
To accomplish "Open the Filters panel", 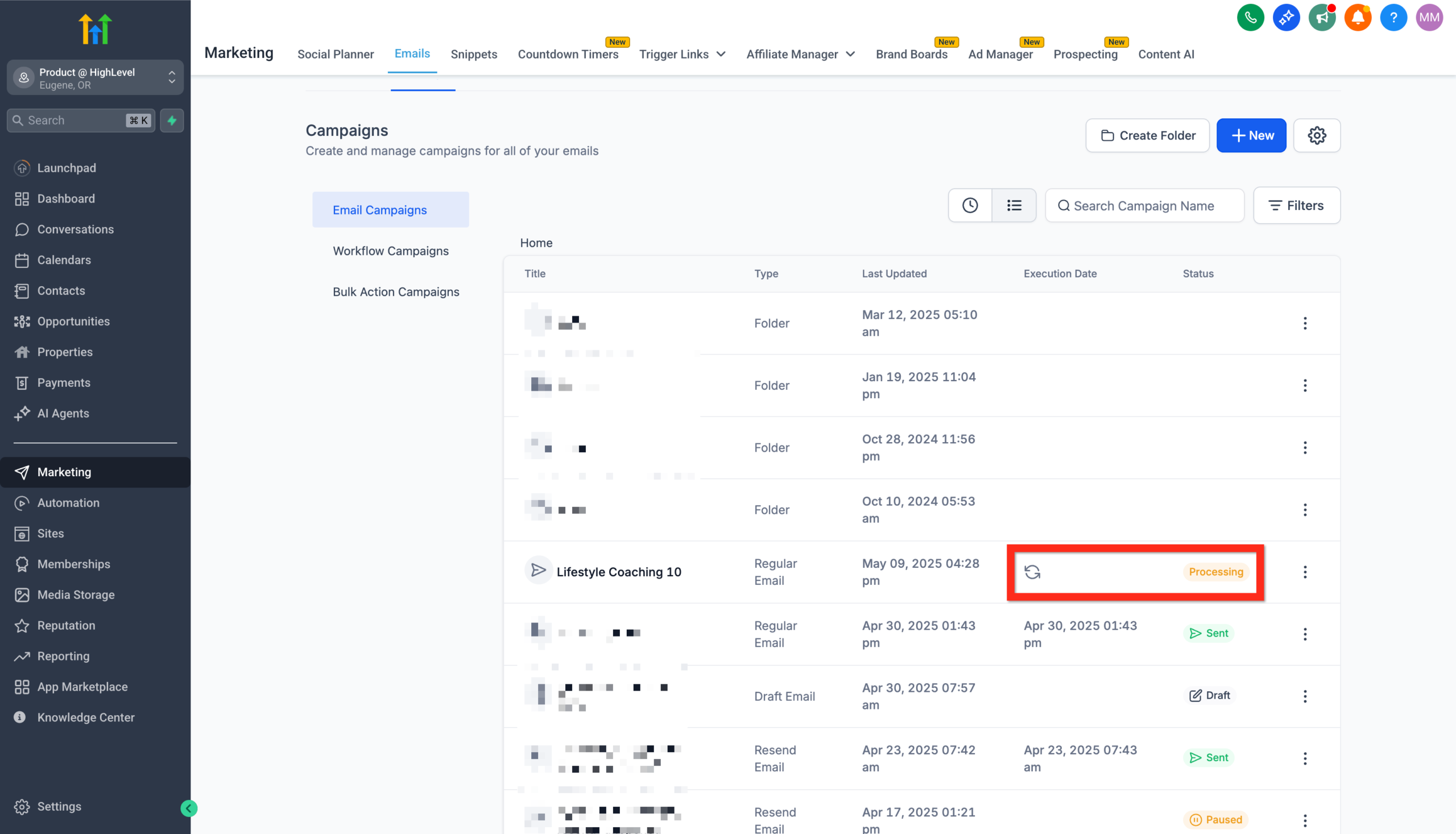I will point(1296,205).
